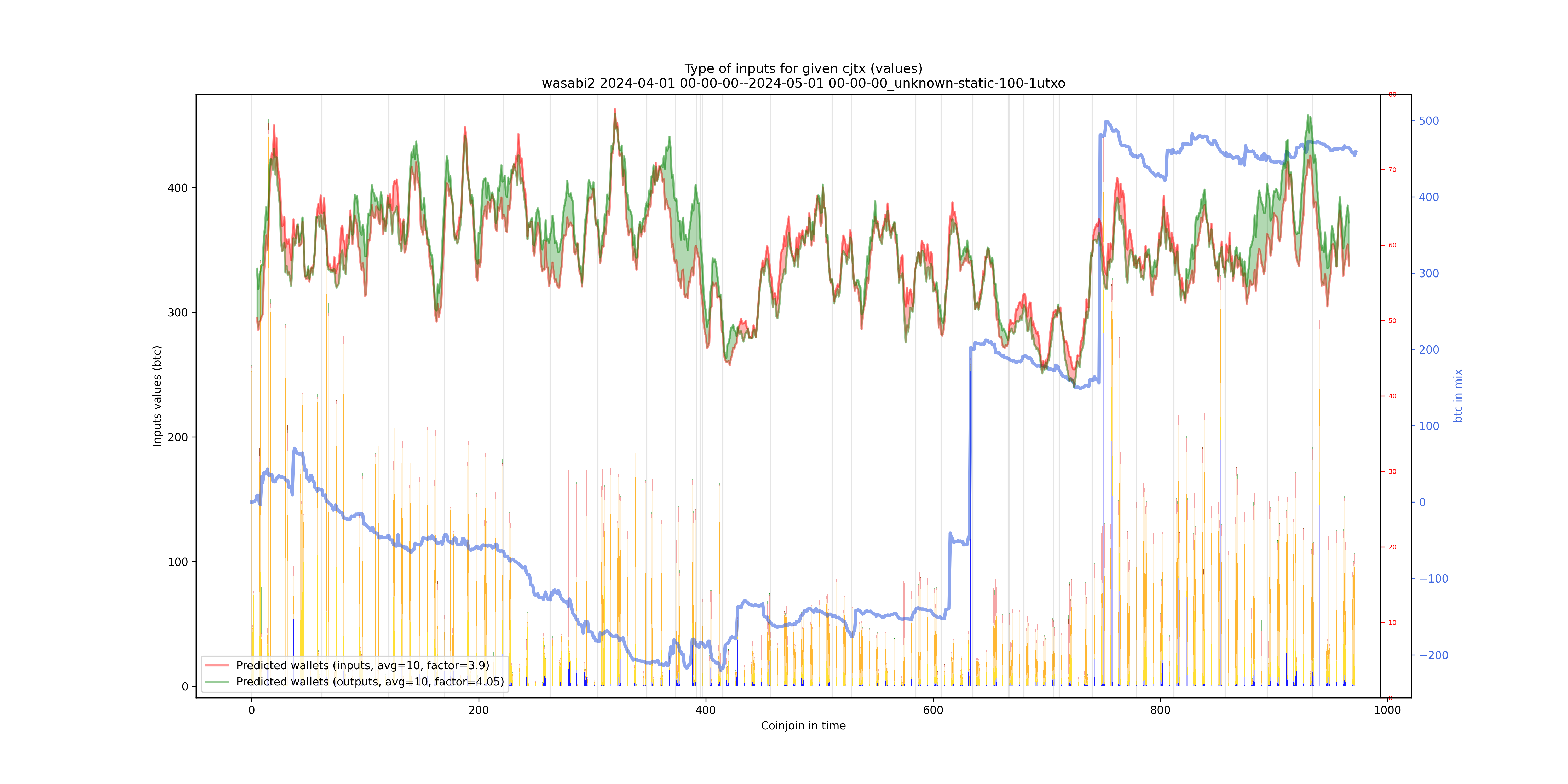
Task: Click the '600' tick on the bottom x-axis
Action: [x=933, y=710]
